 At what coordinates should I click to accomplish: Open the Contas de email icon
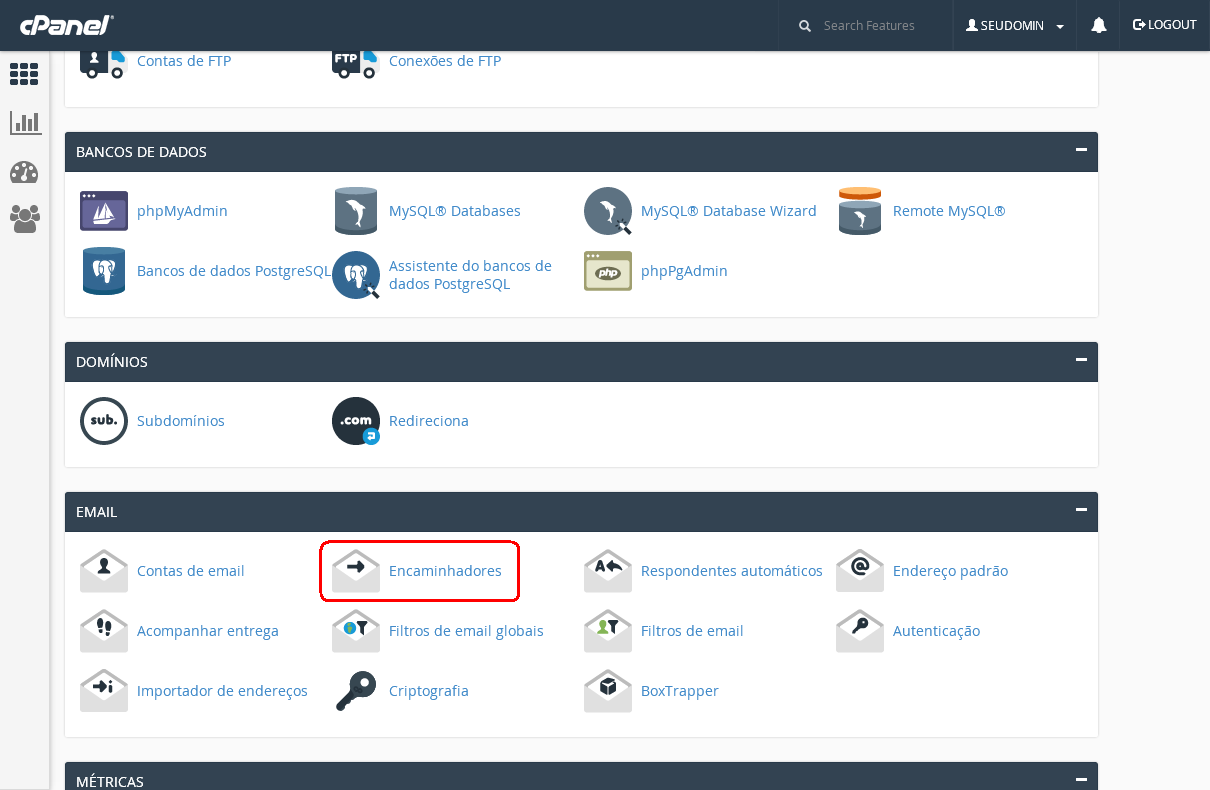click(104, 571)
